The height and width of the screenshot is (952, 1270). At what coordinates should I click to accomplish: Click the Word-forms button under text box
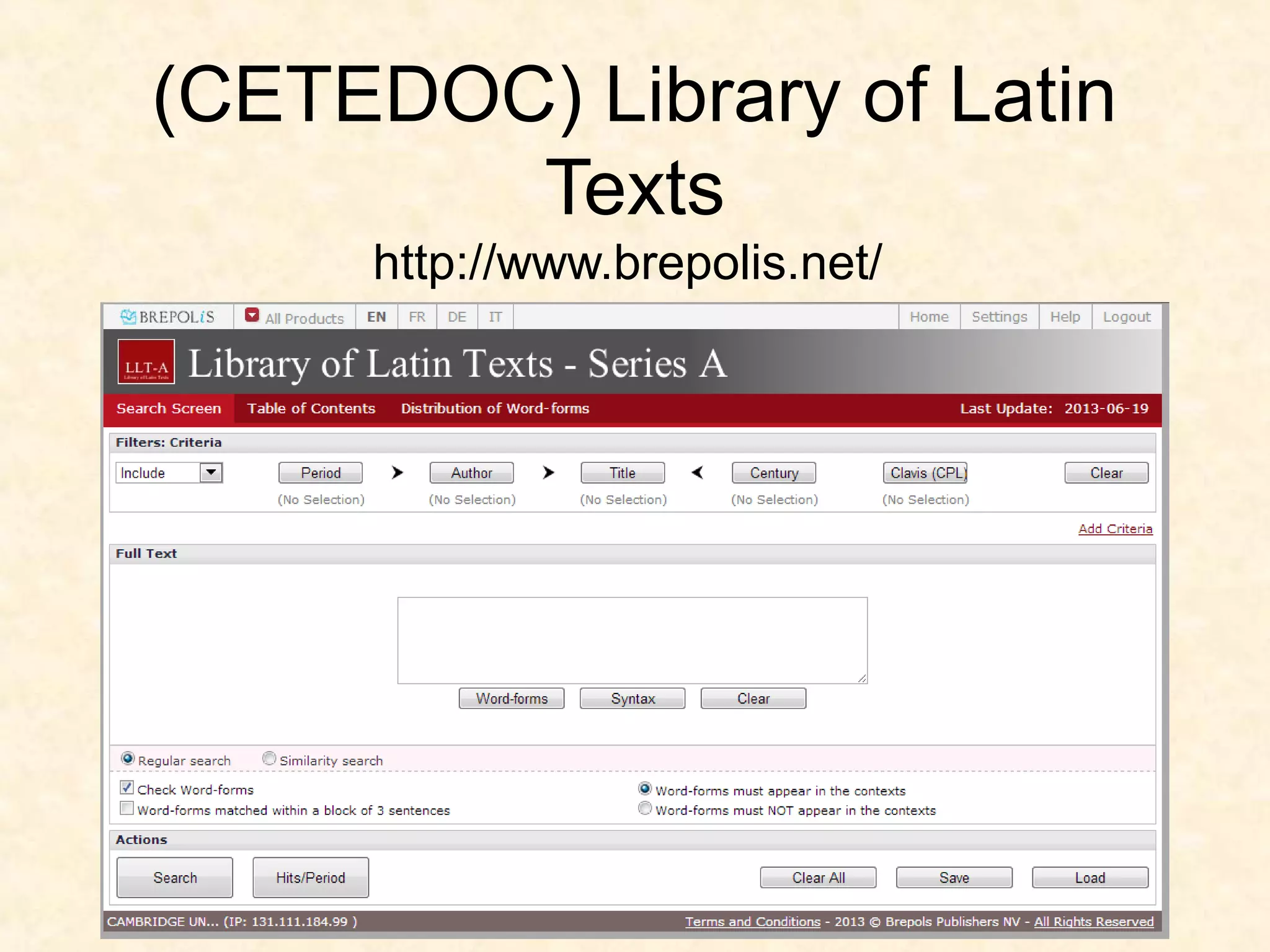(512, 699)
